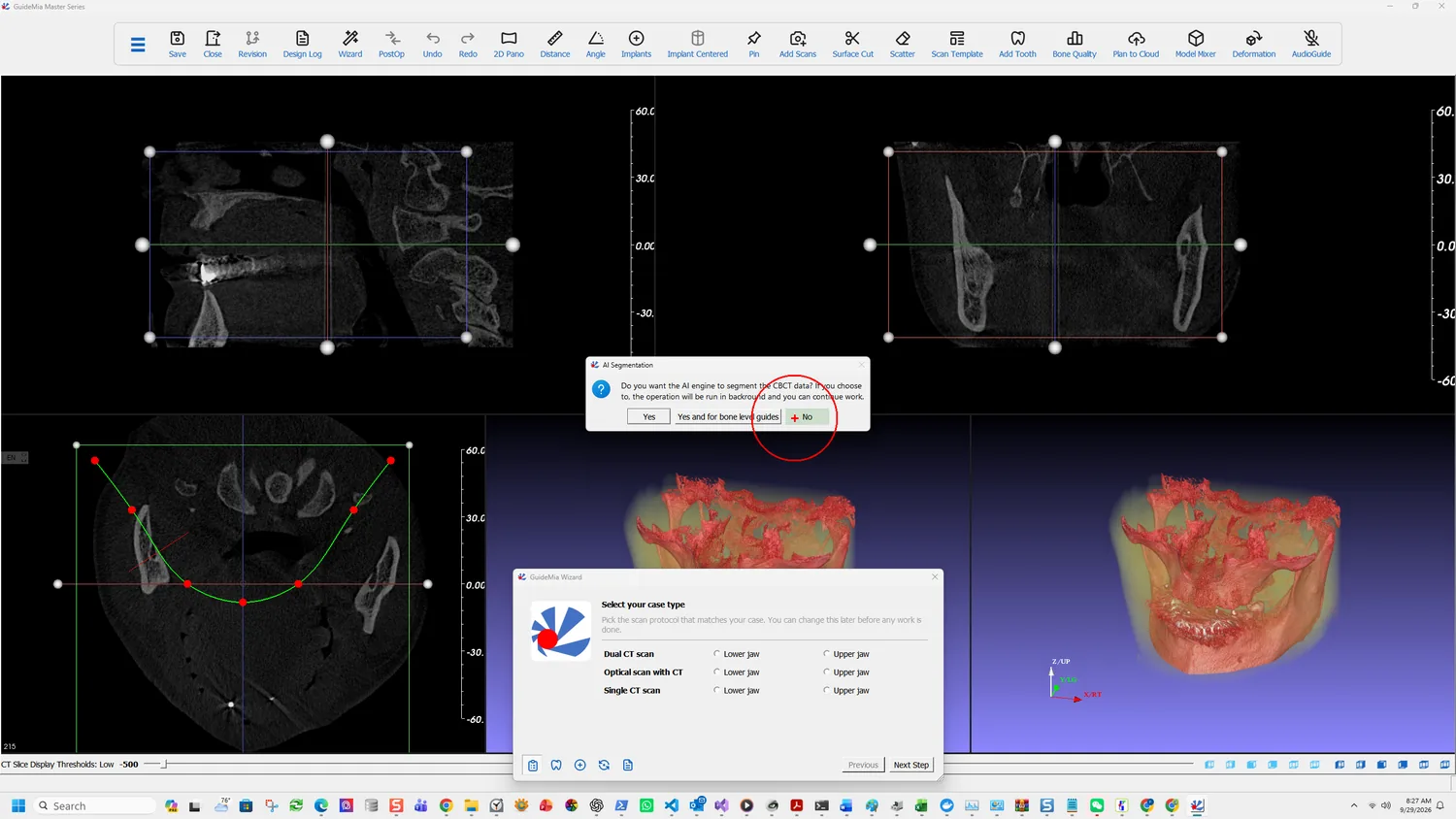Open the Revision tool
The height and width of the screenshot is (819, 1456).
(252, 45)
